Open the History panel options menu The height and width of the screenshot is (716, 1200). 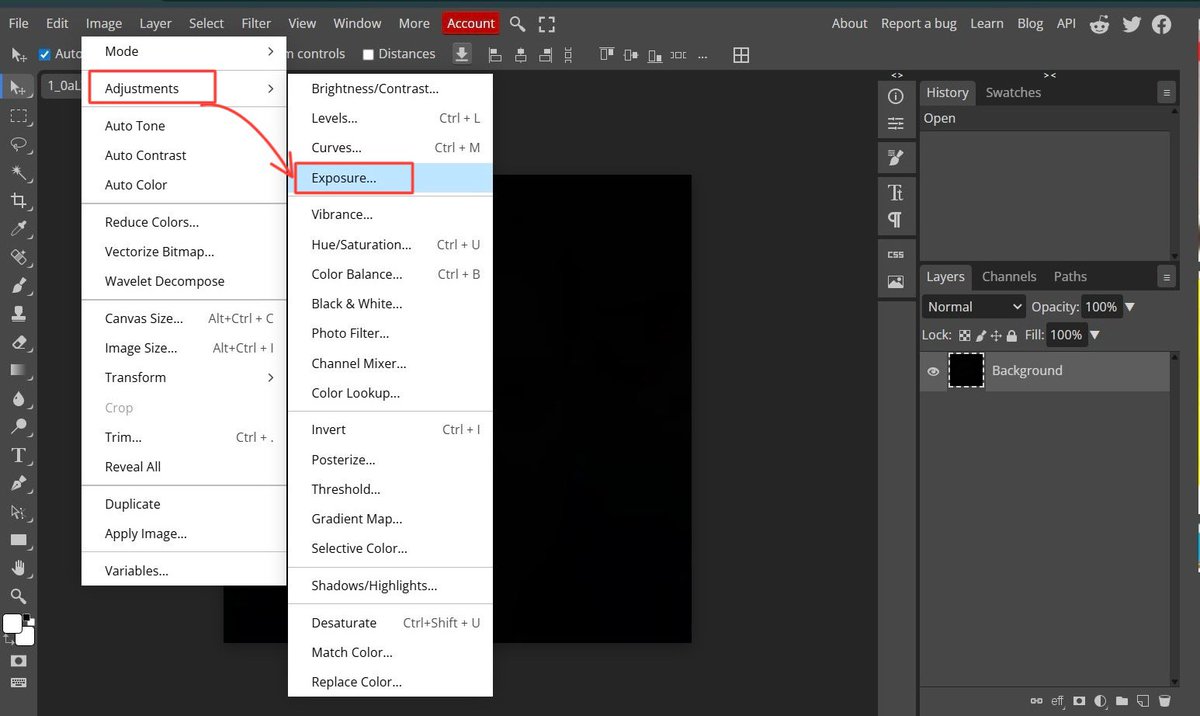[1166, 92]
